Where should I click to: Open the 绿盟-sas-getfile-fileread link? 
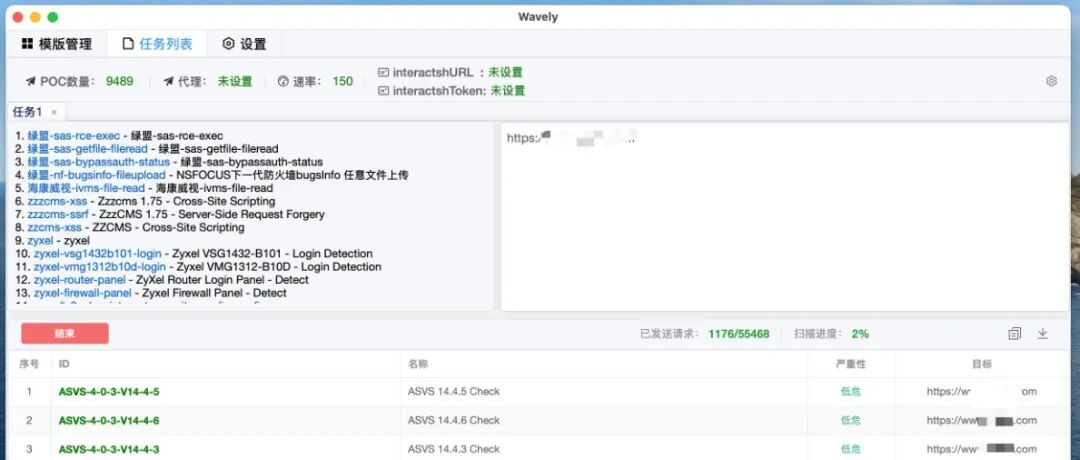tap(87, 149)
